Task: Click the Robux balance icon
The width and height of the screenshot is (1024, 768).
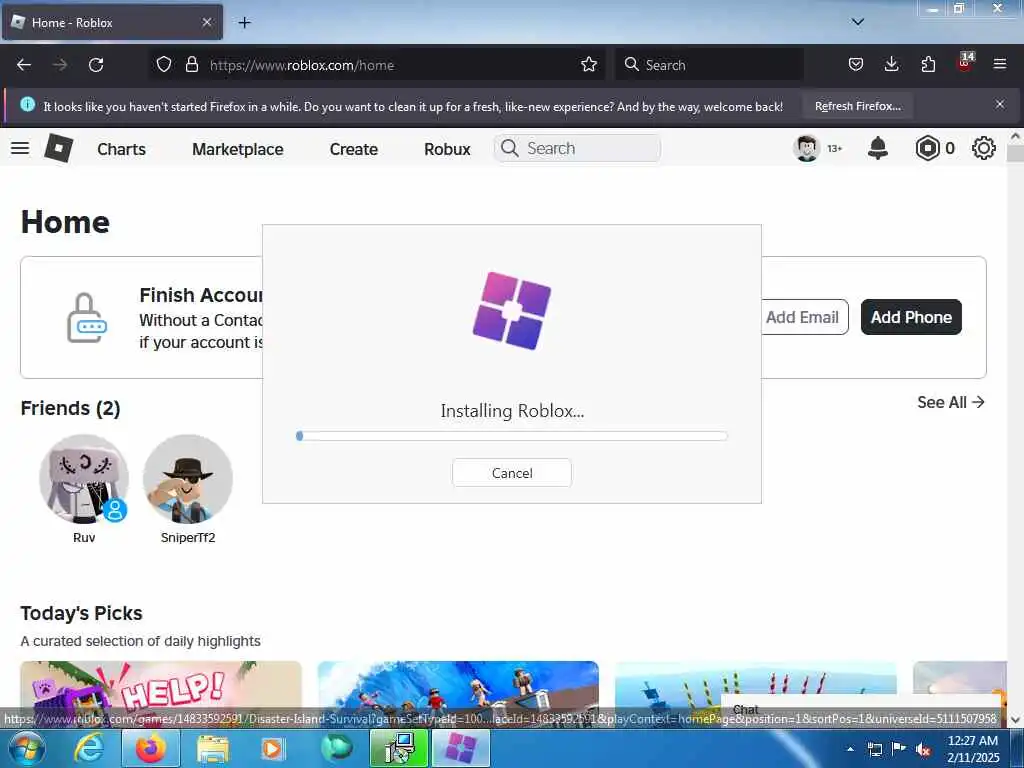Action: (927, 148)
